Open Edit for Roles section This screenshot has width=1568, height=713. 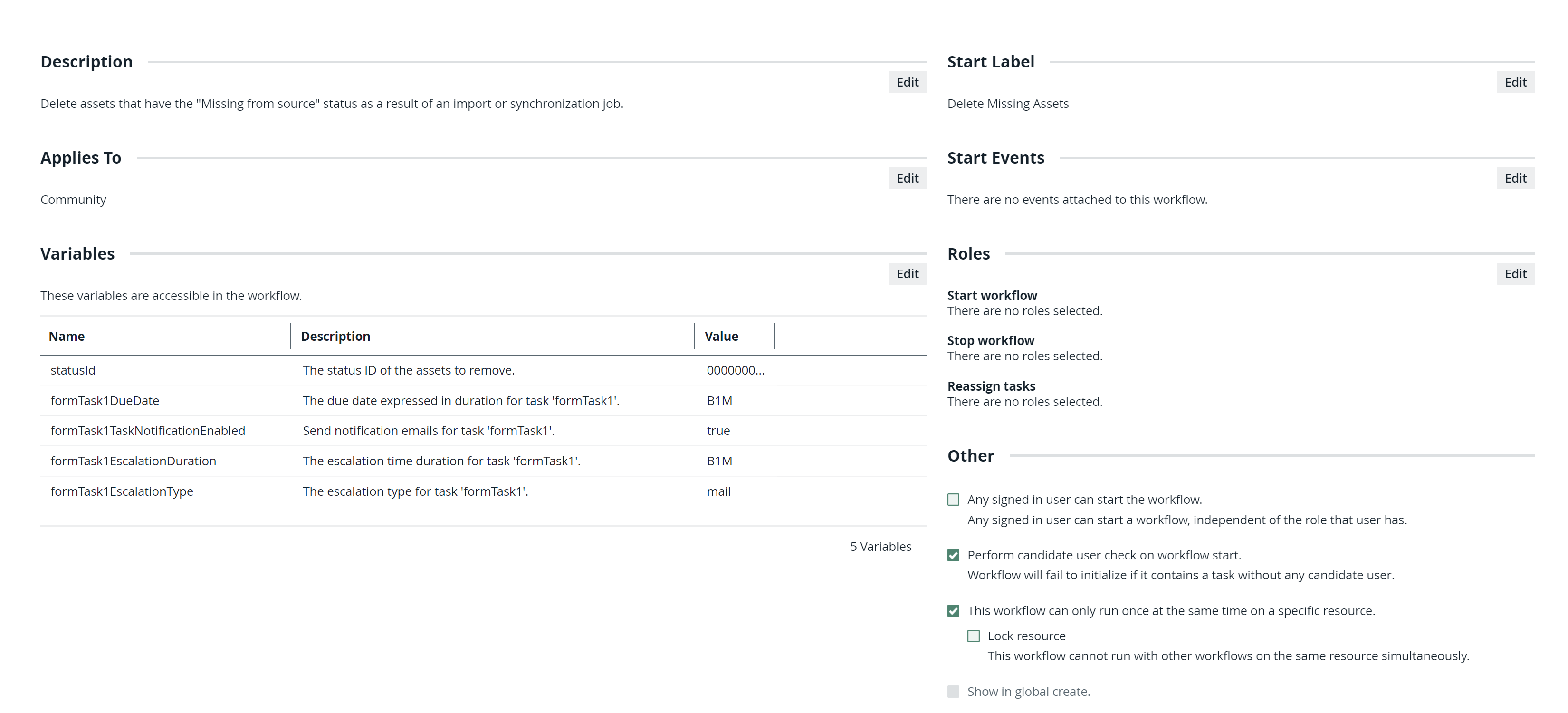(x=1515, y=274)
